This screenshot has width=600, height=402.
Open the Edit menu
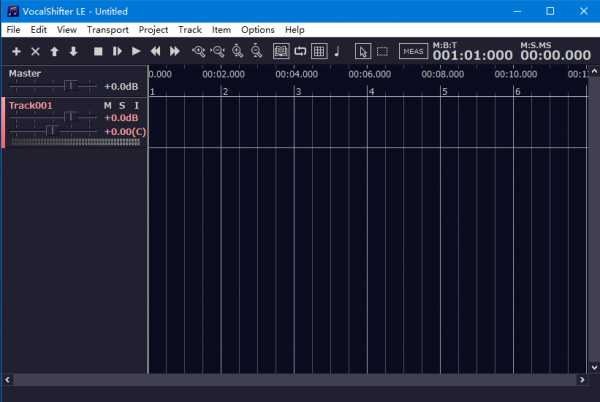point(39,29)
